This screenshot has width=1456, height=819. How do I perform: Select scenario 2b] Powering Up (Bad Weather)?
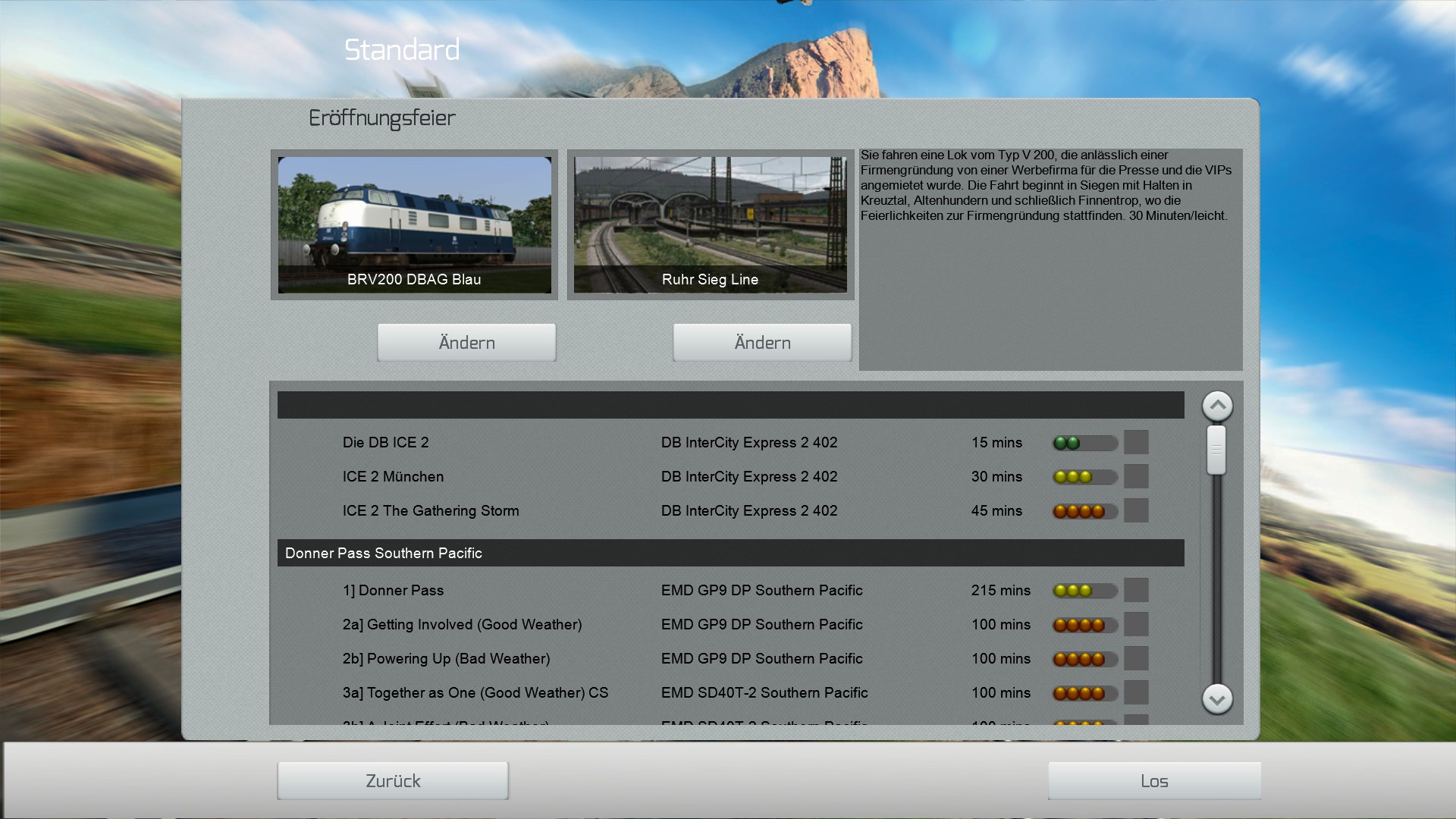(x=446, y=658)
